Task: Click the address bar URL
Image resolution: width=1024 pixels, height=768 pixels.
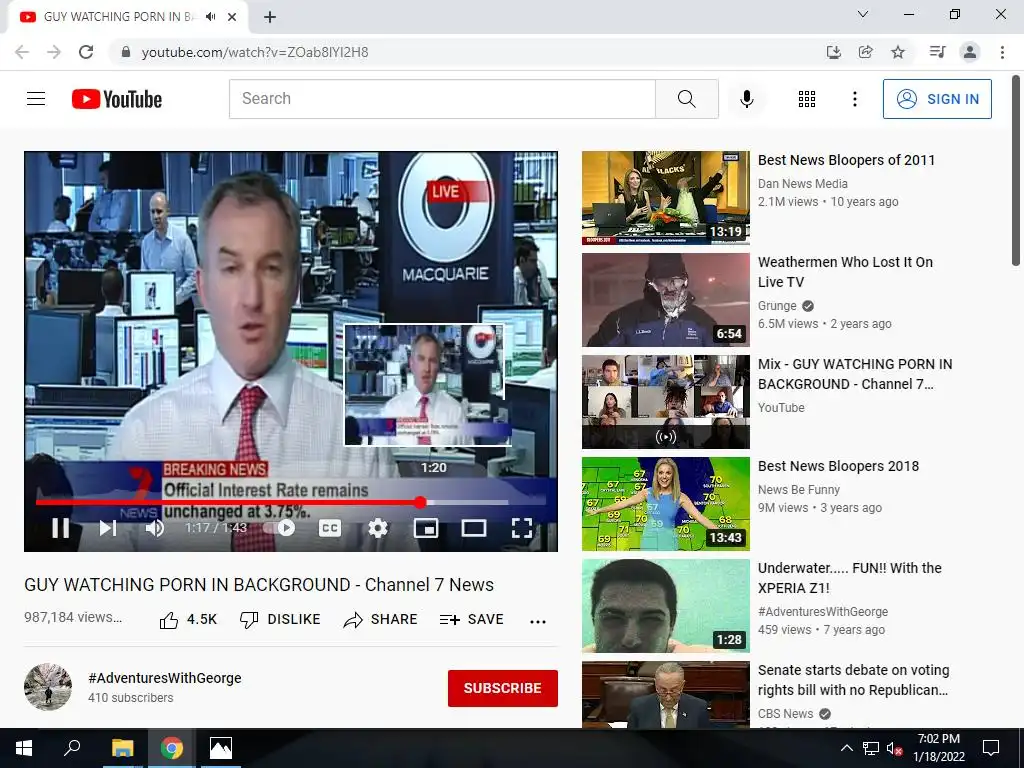Action: [x=255, y=52]
